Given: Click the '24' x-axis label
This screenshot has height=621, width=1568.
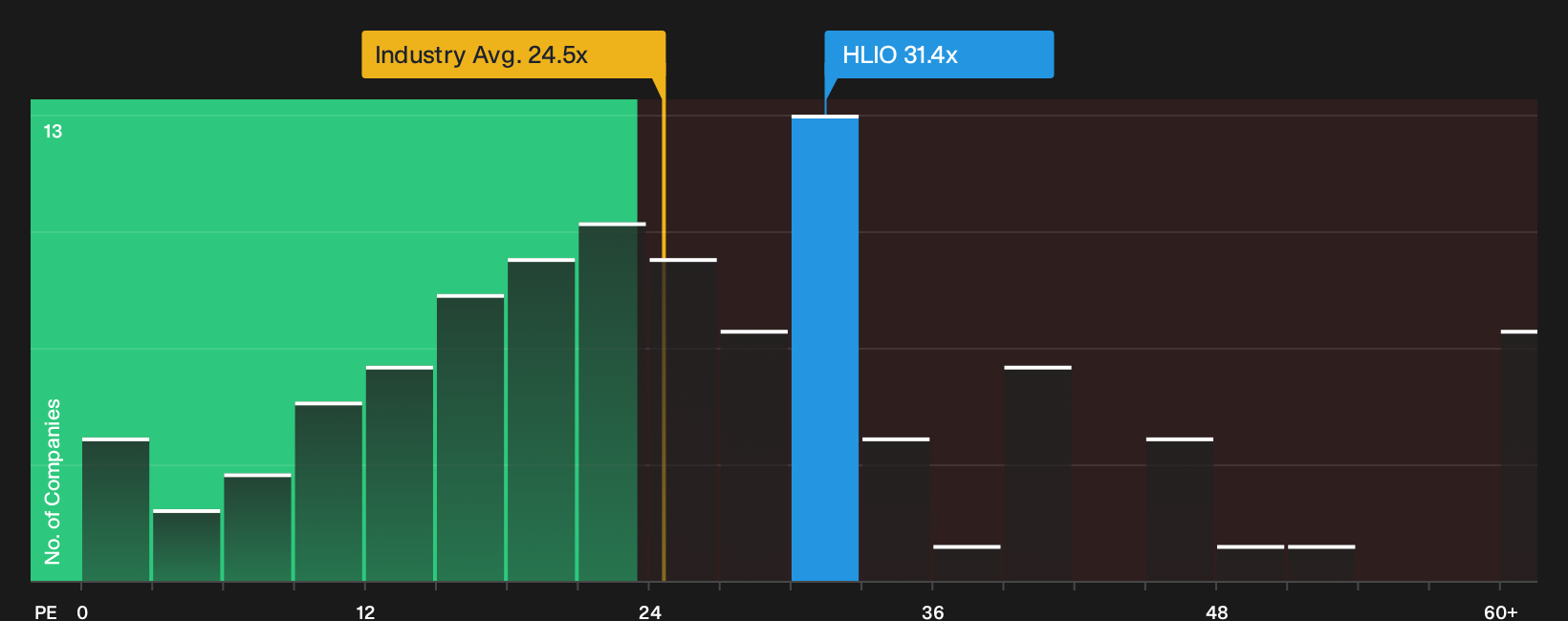Looking at the screenshot, I should tap(650, 612).
